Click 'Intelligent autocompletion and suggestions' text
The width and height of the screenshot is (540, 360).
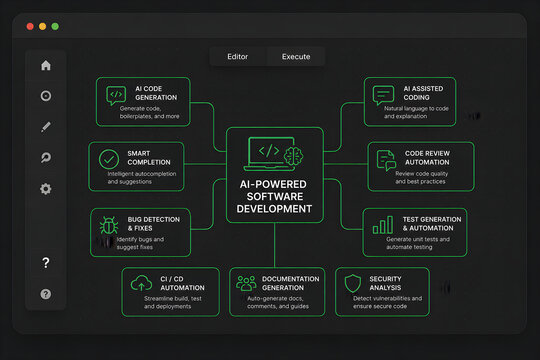tap(142, 178)
